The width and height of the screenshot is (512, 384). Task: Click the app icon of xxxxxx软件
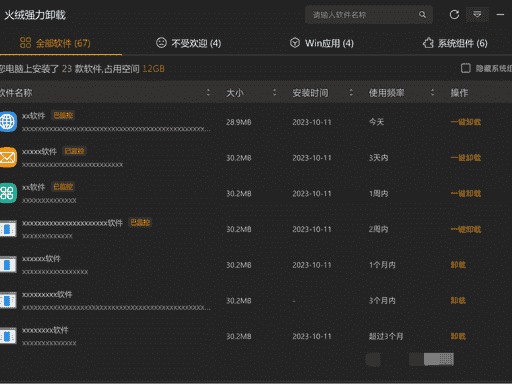[8, 265]
